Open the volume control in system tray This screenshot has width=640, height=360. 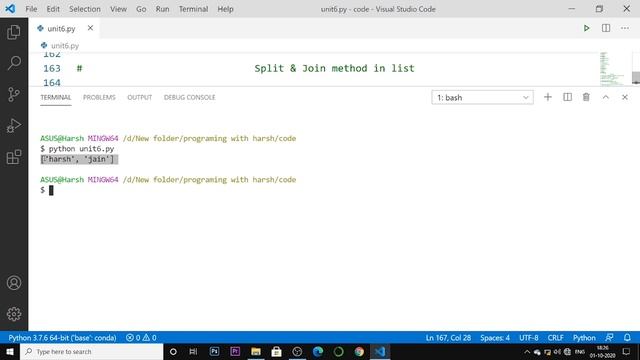[557, 352]
